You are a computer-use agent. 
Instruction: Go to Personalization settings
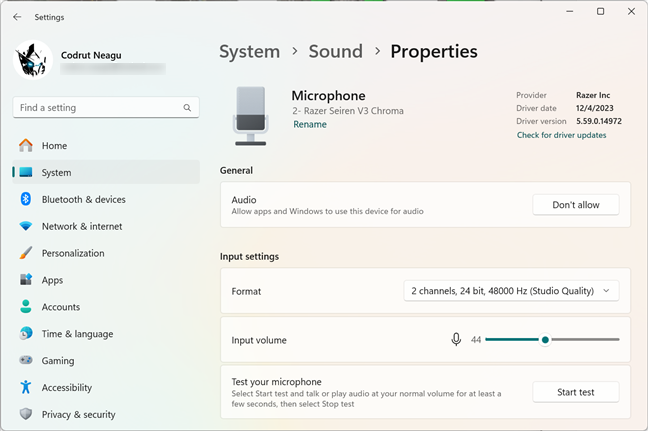106,253
